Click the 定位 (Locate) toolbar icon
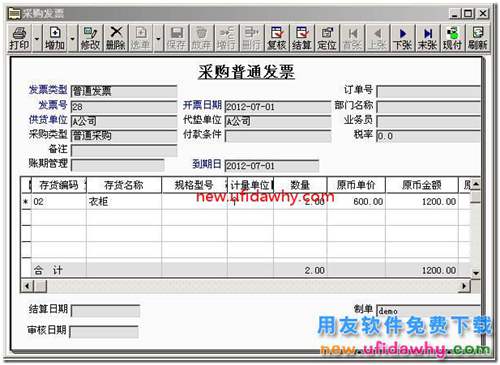The height and width of the screenshot is (365, 500). click(x=327, y=38)
